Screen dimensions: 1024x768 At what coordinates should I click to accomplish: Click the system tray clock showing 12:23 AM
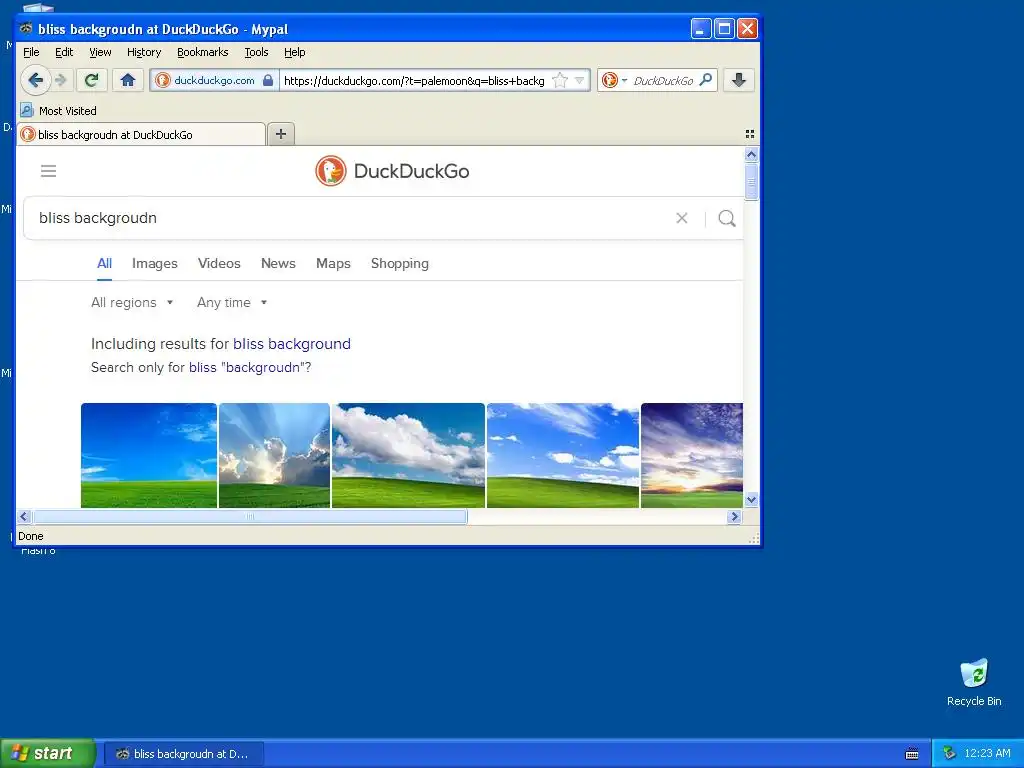click(x=987, y=753)
